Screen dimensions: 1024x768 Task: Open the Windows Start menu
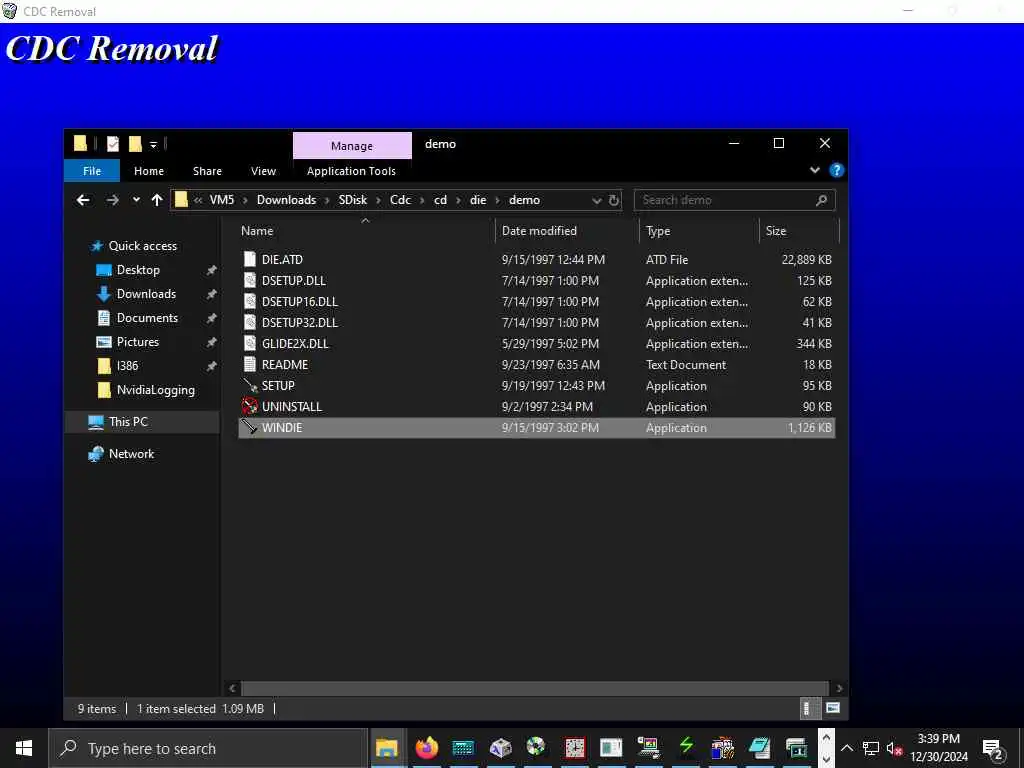(x=24, y=748)
